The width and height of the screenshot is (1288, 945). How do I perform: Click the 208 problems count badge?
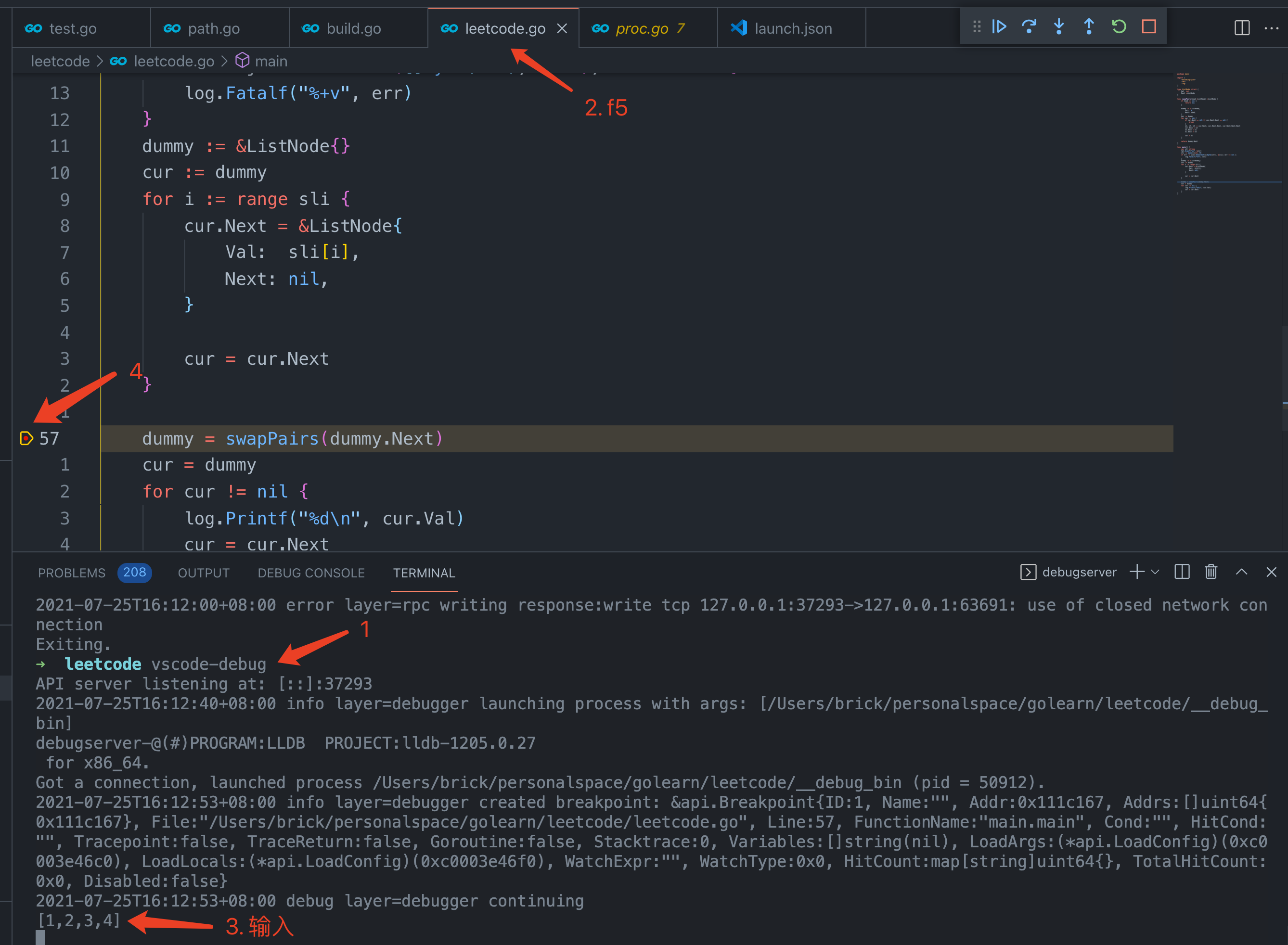point(134,573)
